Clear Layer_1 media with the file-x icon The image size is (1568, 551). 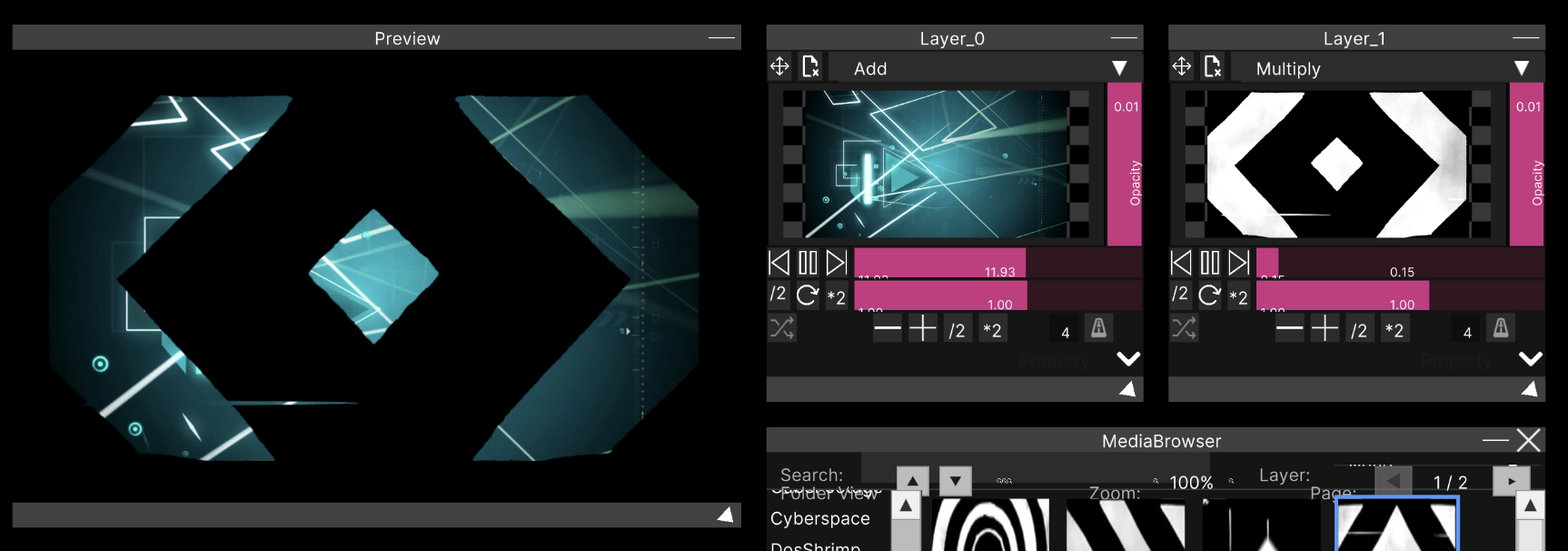(1213, 66)
